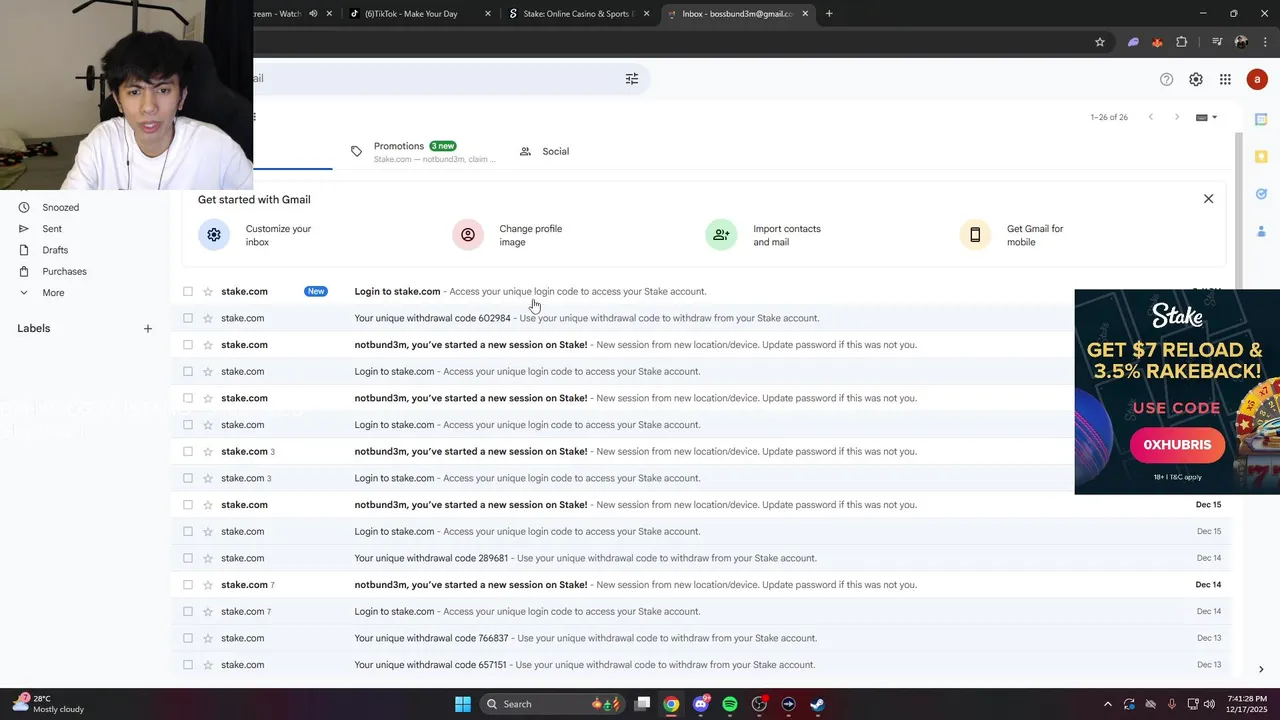The width and height of the screenshot is (1280, 720).
Task: Open Gmail support help icon
Action: point(1166,79)
